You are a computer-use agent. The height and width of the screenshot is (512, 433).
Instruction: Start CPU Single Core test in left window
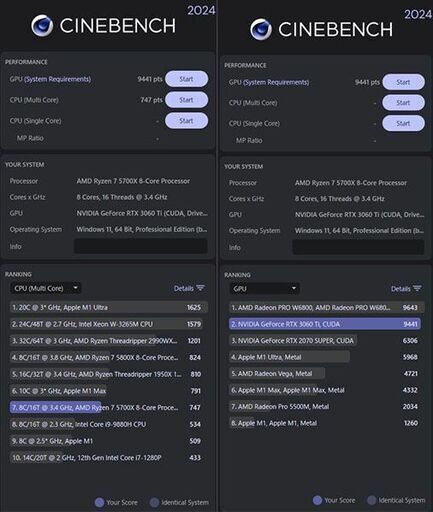point(186,121)
